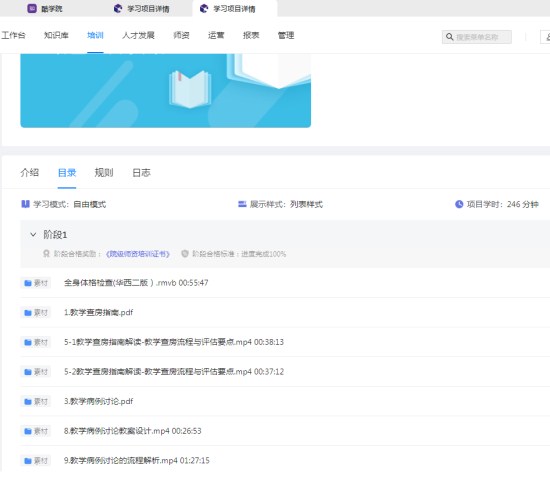Open 3.教学病例讨论.pdf item

click(99, 401)
